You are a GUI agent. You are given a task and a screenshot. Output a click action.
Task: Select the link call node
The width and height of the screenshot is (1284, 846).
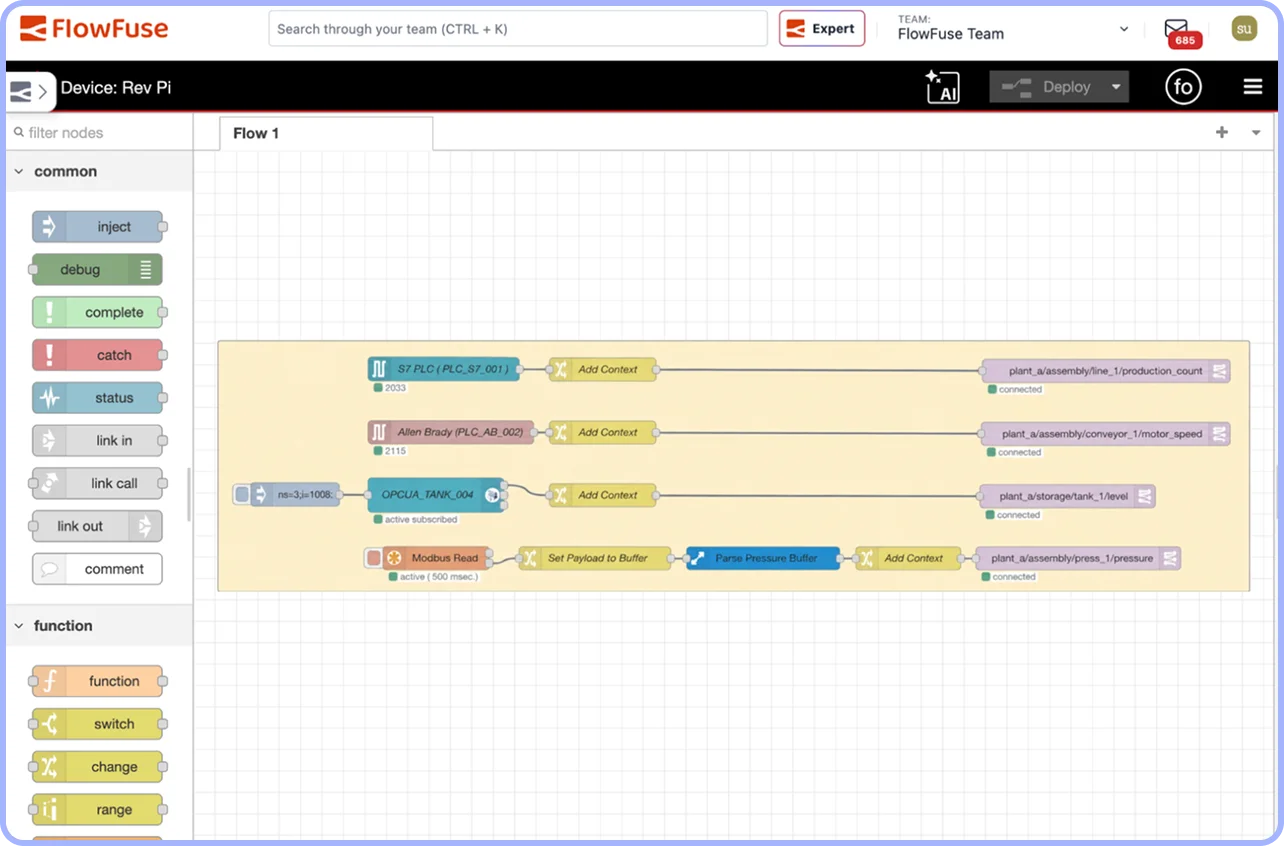97,484
